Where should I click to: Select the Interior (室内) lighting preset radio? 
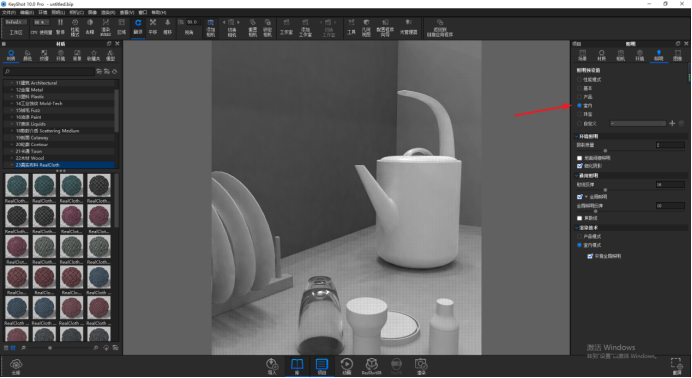[579, 105]
